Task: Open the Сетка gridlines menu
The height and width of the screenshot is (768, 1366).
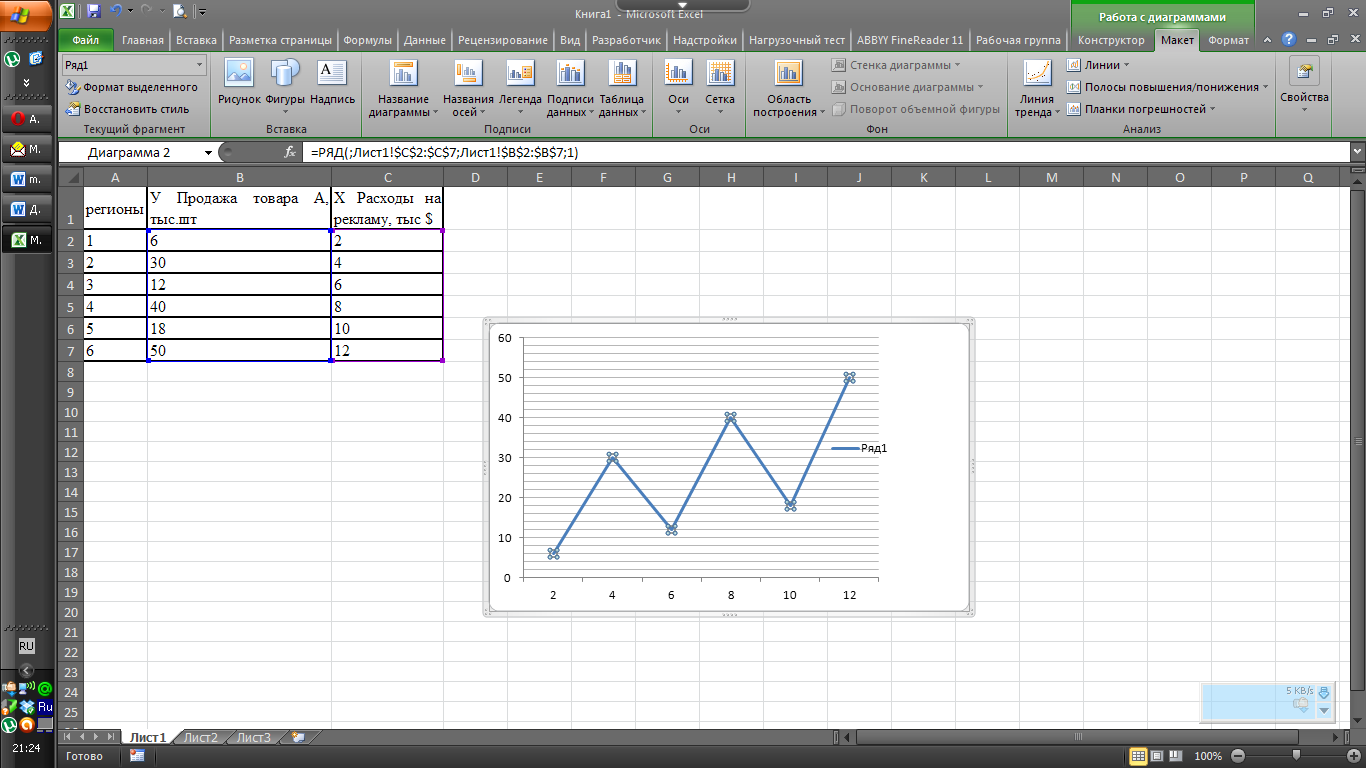Action: click(x=720, y=88)
